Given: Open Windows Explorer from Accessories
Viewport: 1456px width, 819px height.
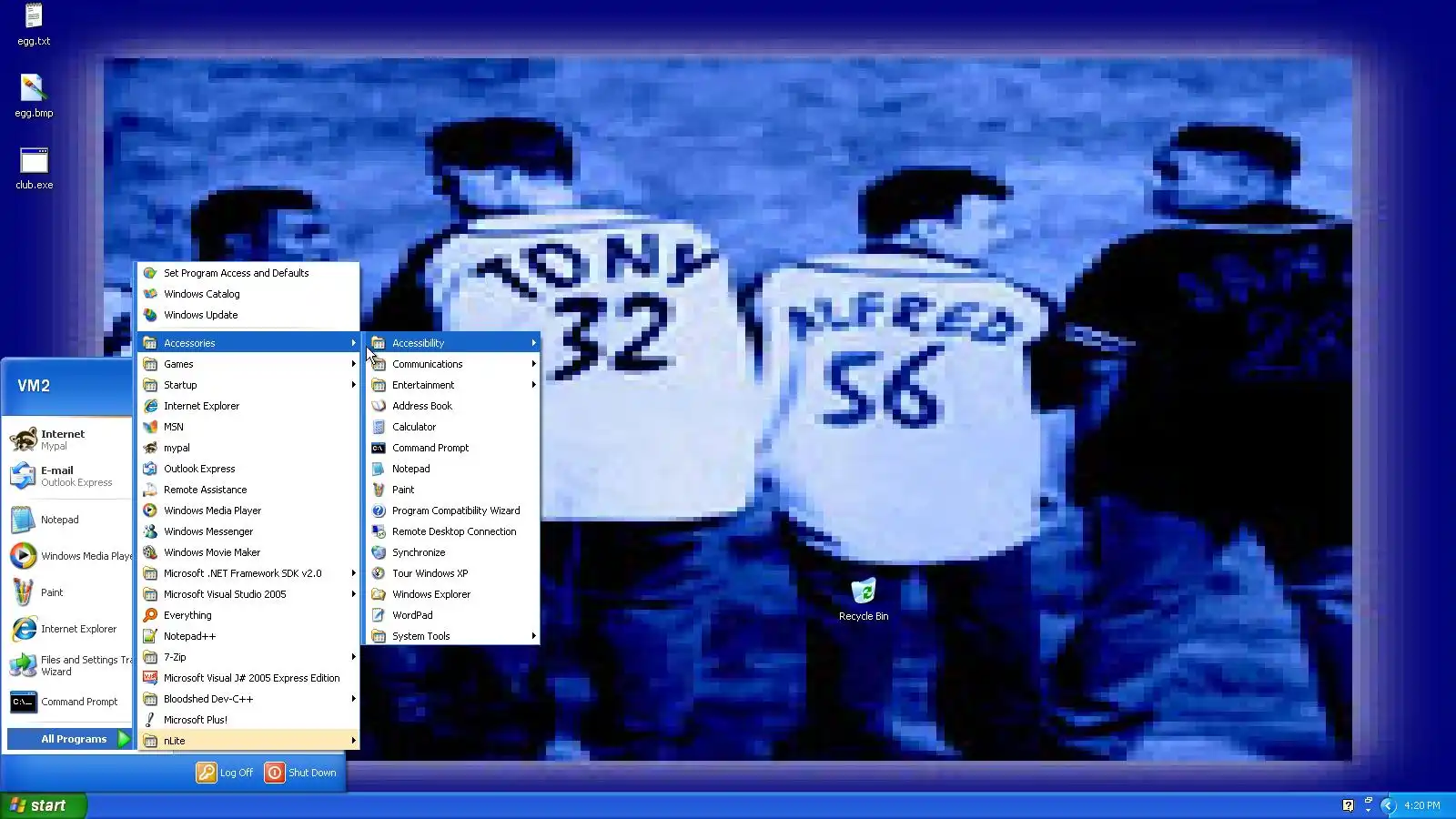Looking at the screenshot, I should [453, 594].
